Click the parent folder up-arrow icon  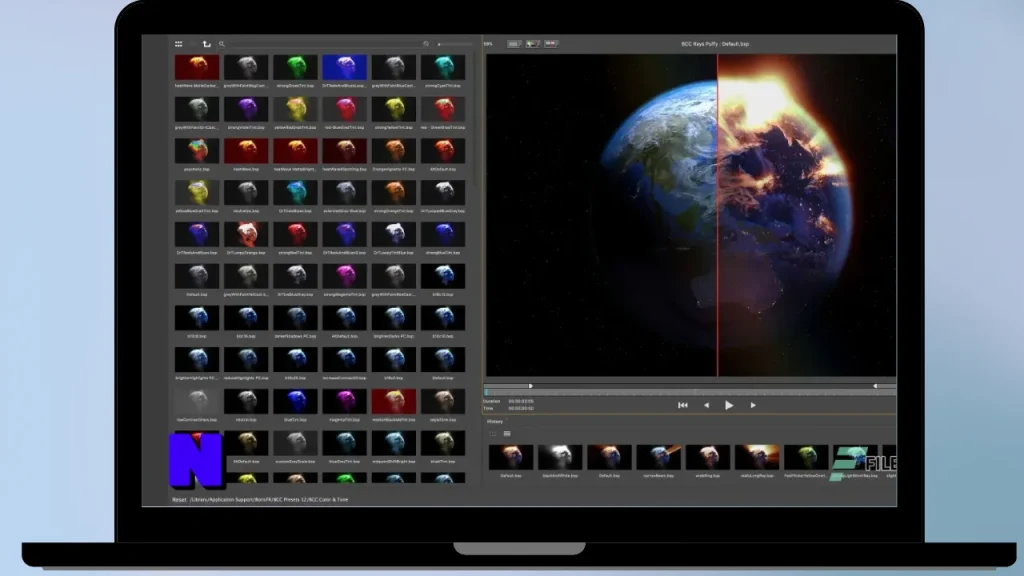pos(206,44)
